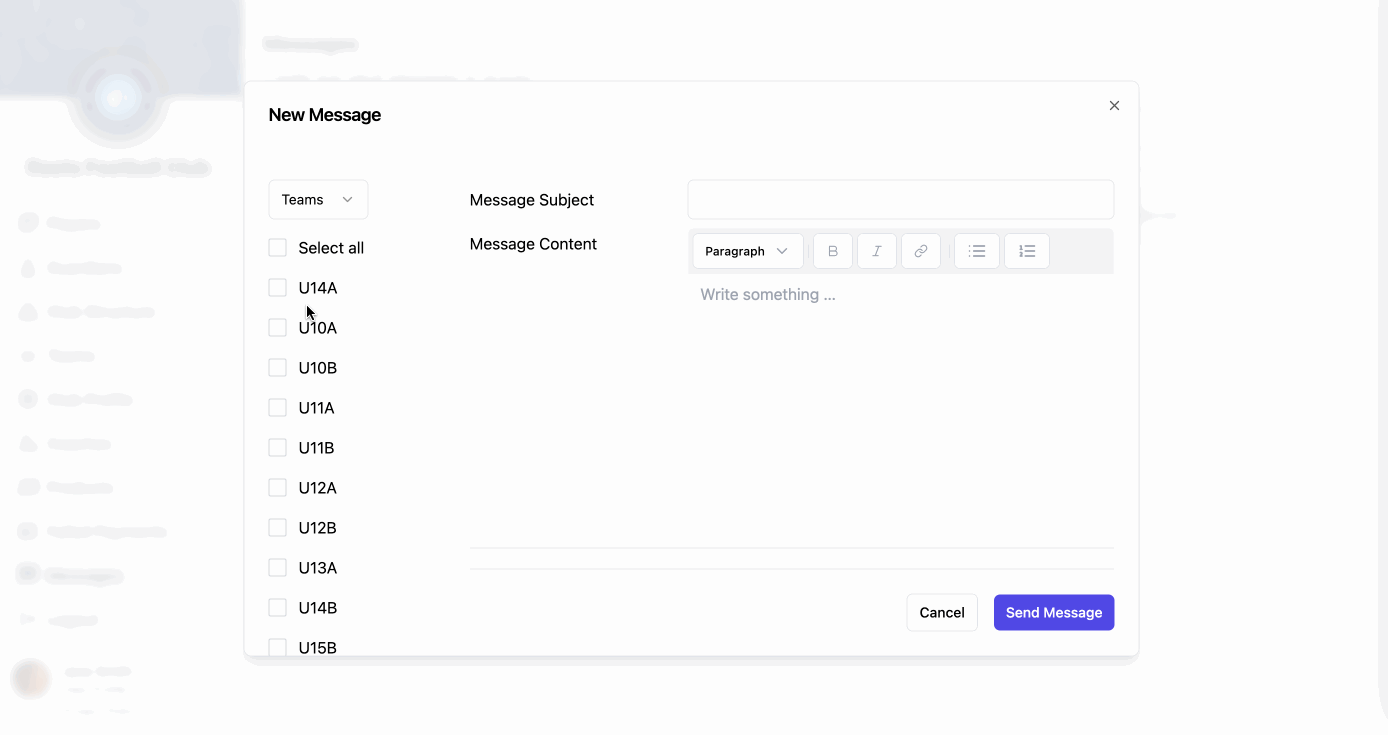Insert a bulleted list

(977, 251)
